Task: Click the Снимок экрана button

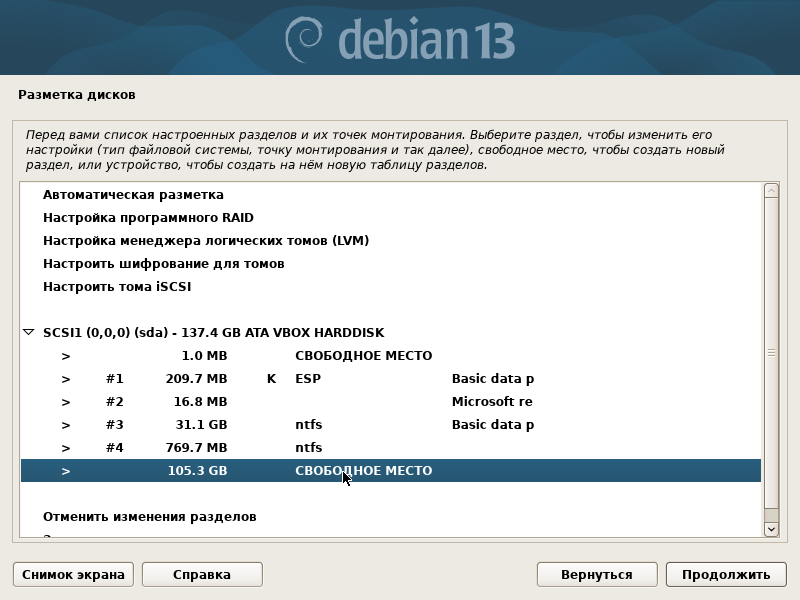Action: click(x=73, y=574)
